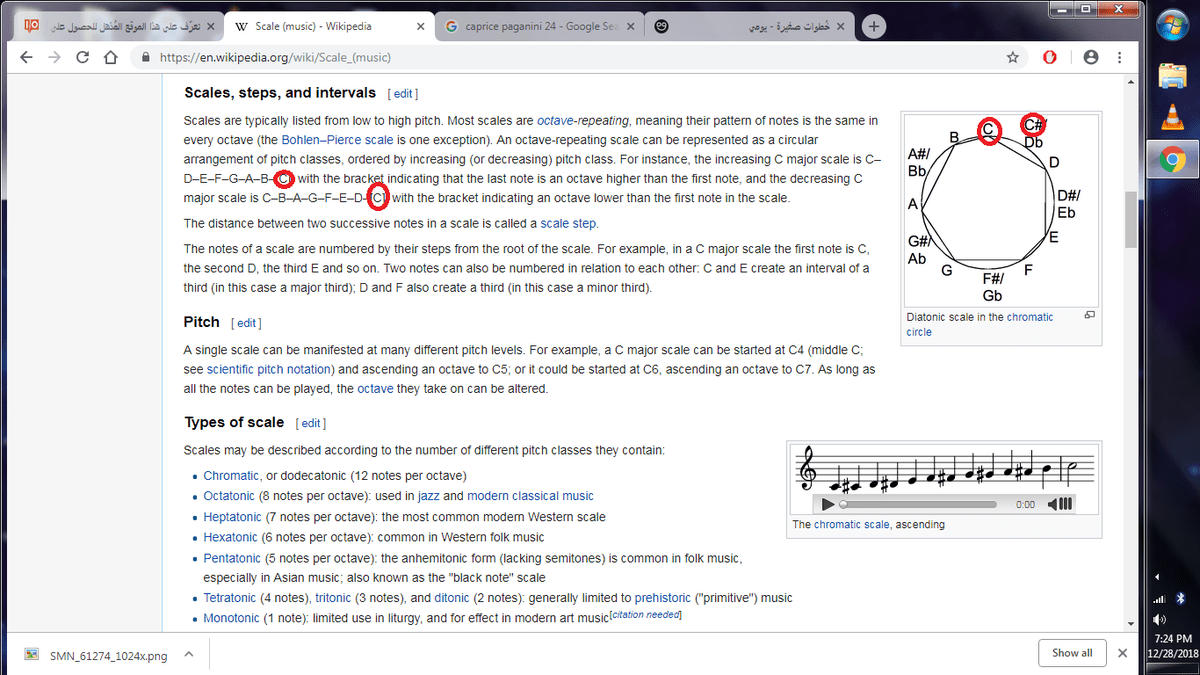This screenshot has height=675, width=1200.
Task: Expand download options chevron for SMN_61274
Action: pos(188,653)
